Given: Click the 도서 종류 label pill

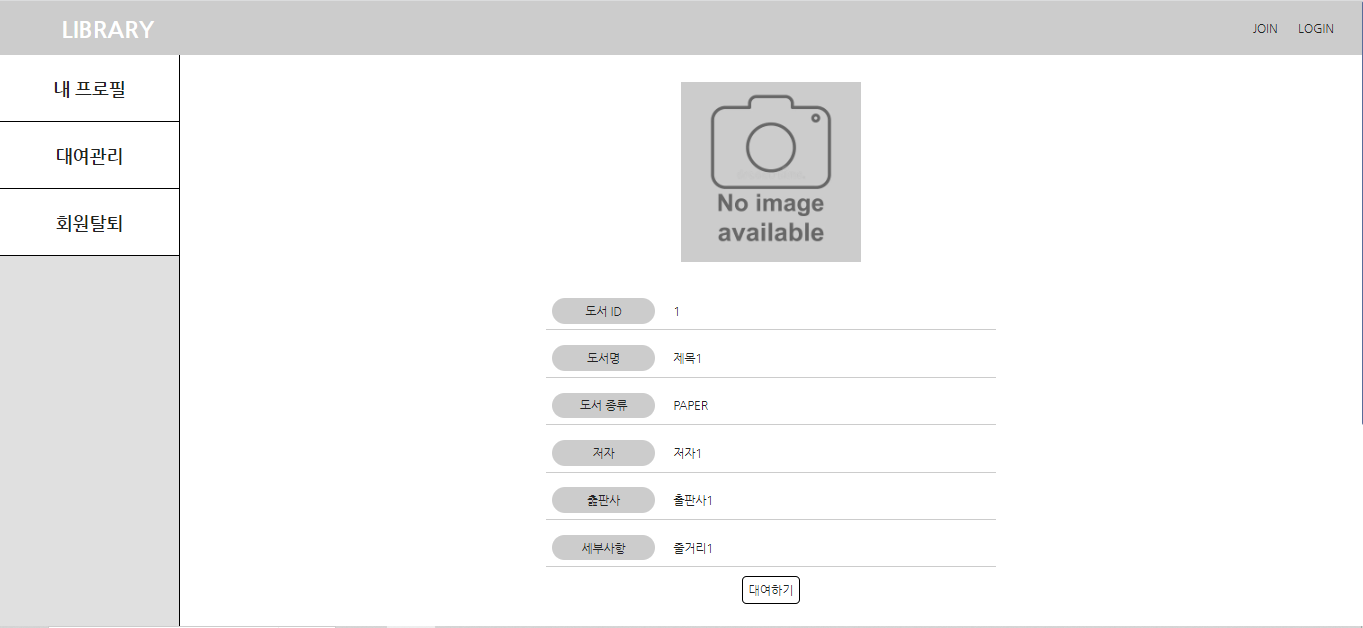Looking at the screenshot, I should [x=603, y=405].
